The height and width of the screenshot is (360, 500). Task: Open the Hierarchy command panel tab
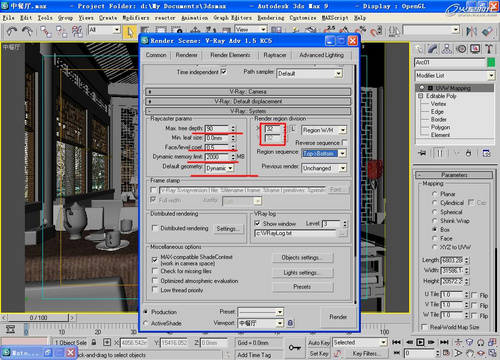click(x=447, y=49)
